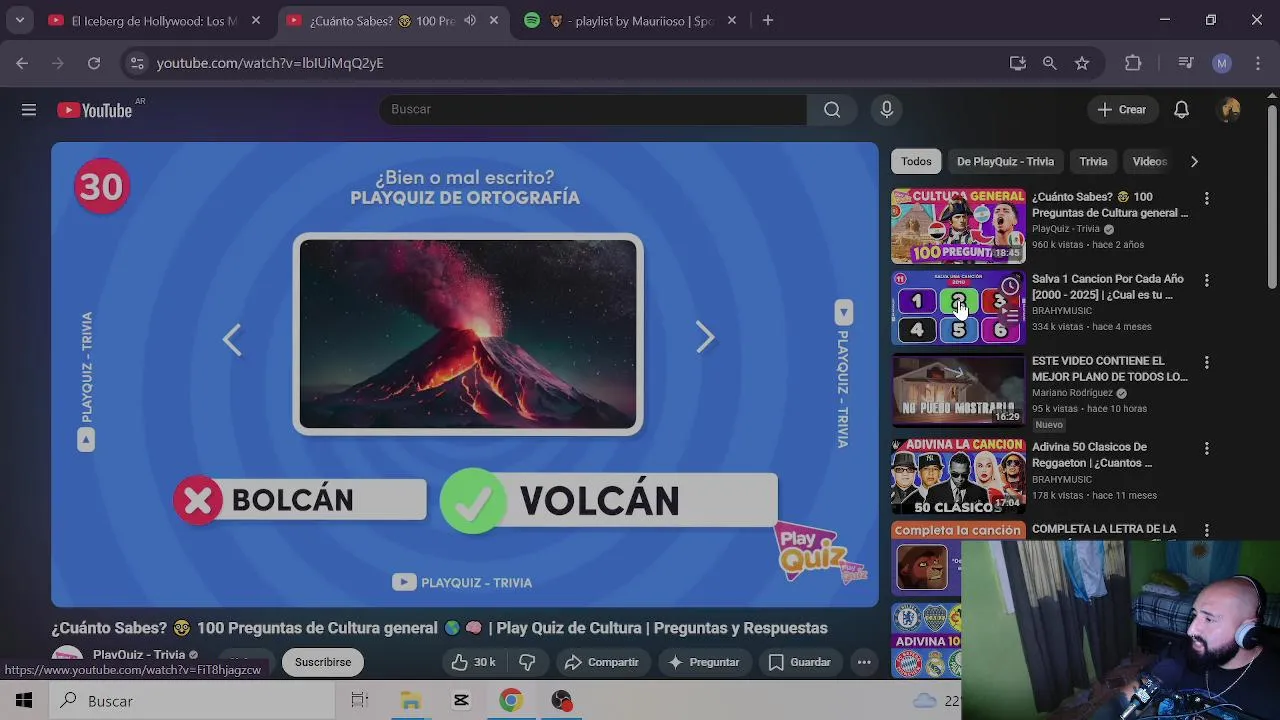The width and height of the screenshot is (1280, 720).
Task: Click the PlayQuiz channel avatar below video
Action: [x=67, y=661]
